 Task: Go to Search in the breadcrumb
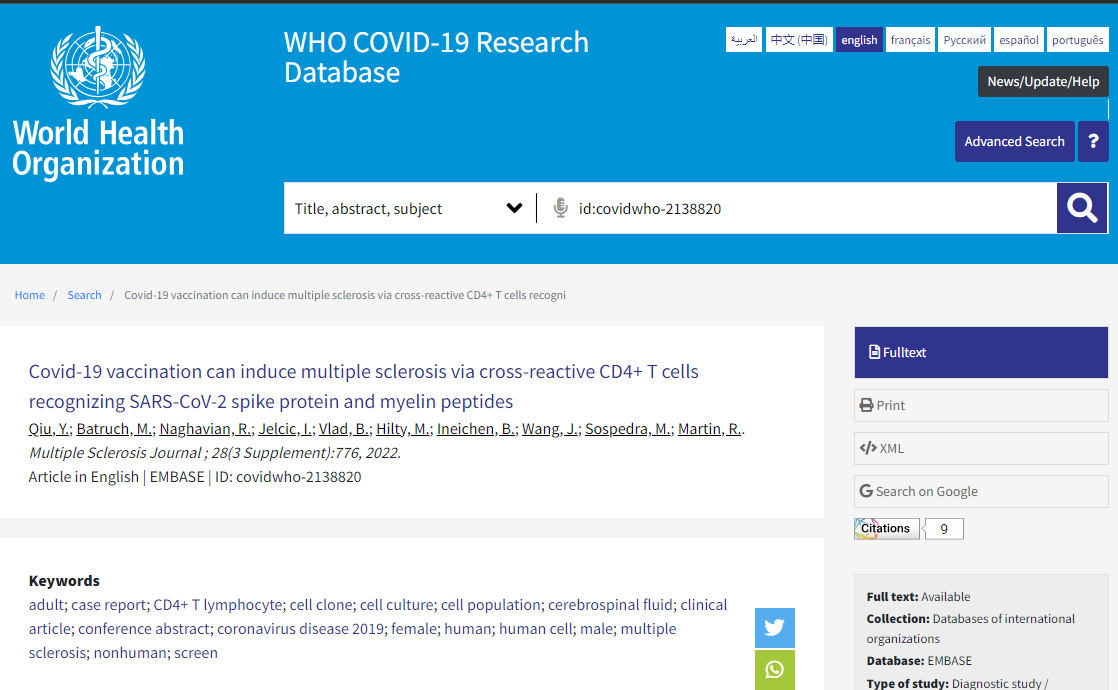pyautogui.click(x=84, y=295)
